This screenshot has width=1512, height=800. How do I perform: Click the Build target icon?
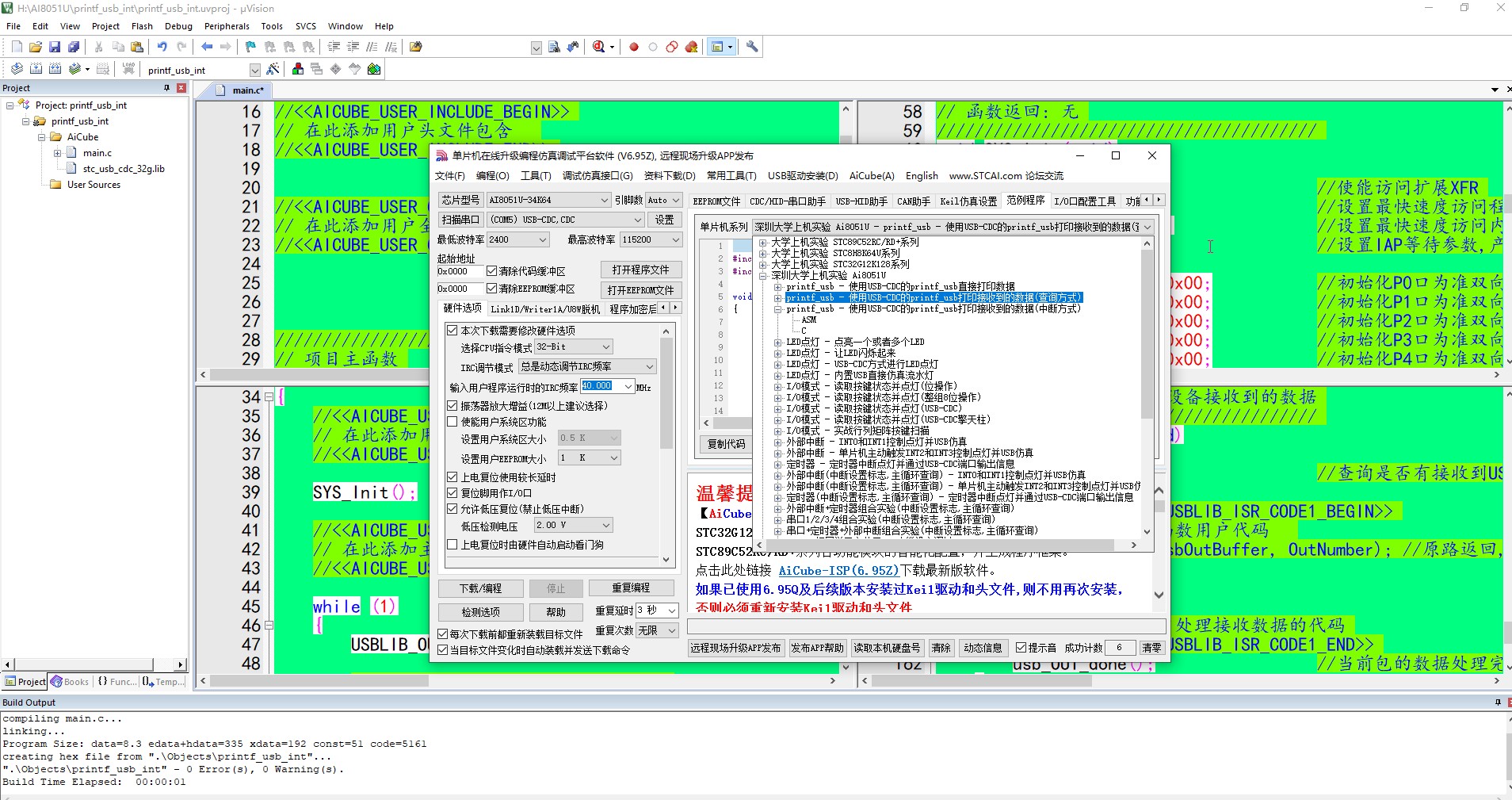click(x=36, y=69)
